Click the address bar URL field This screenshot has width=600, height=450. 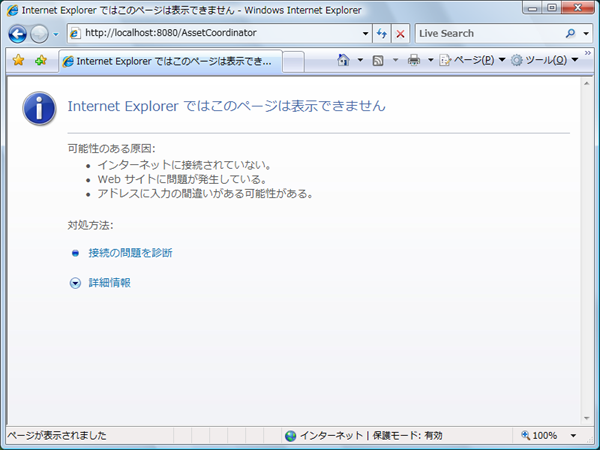[220, 33]
